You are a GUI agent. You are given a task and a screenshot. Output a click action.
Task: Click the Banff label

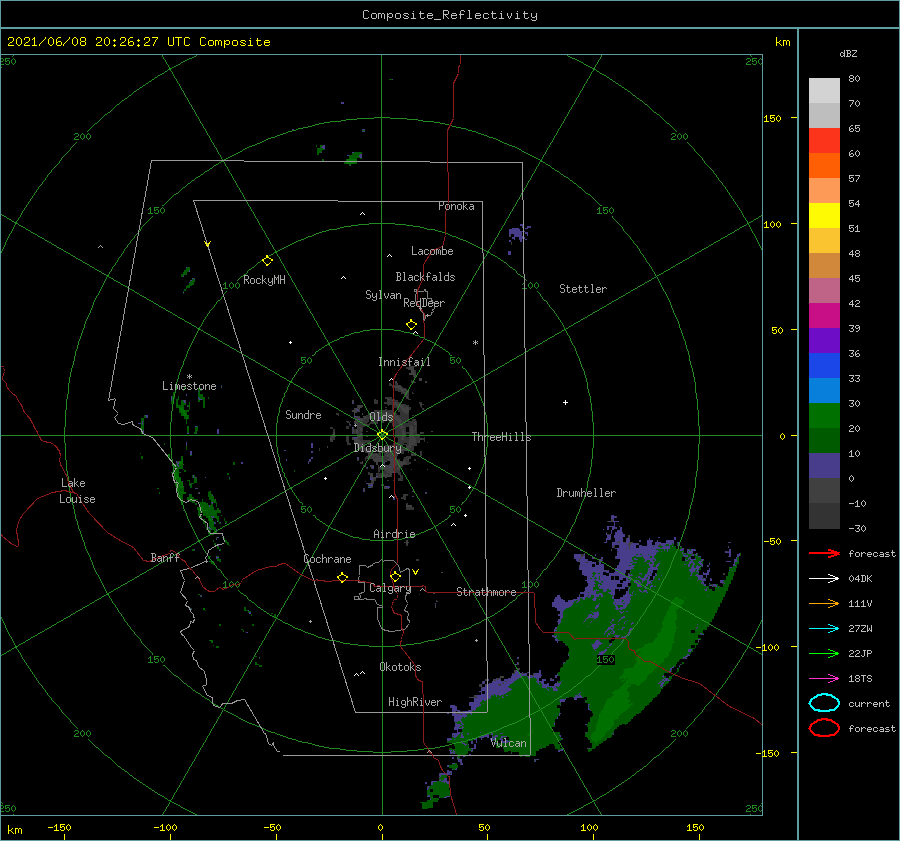coord(165,557)
